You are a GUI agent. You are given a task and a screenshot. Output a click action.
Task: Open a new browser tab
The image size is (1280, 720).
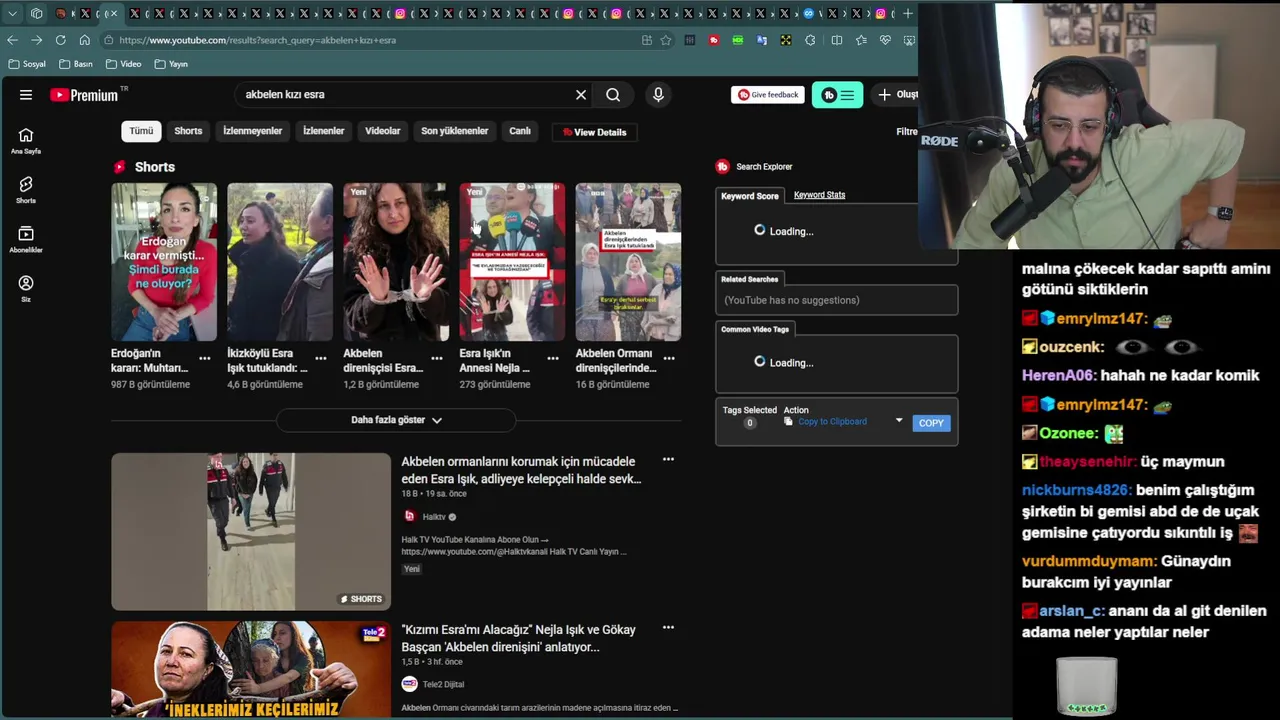(907, 13)
